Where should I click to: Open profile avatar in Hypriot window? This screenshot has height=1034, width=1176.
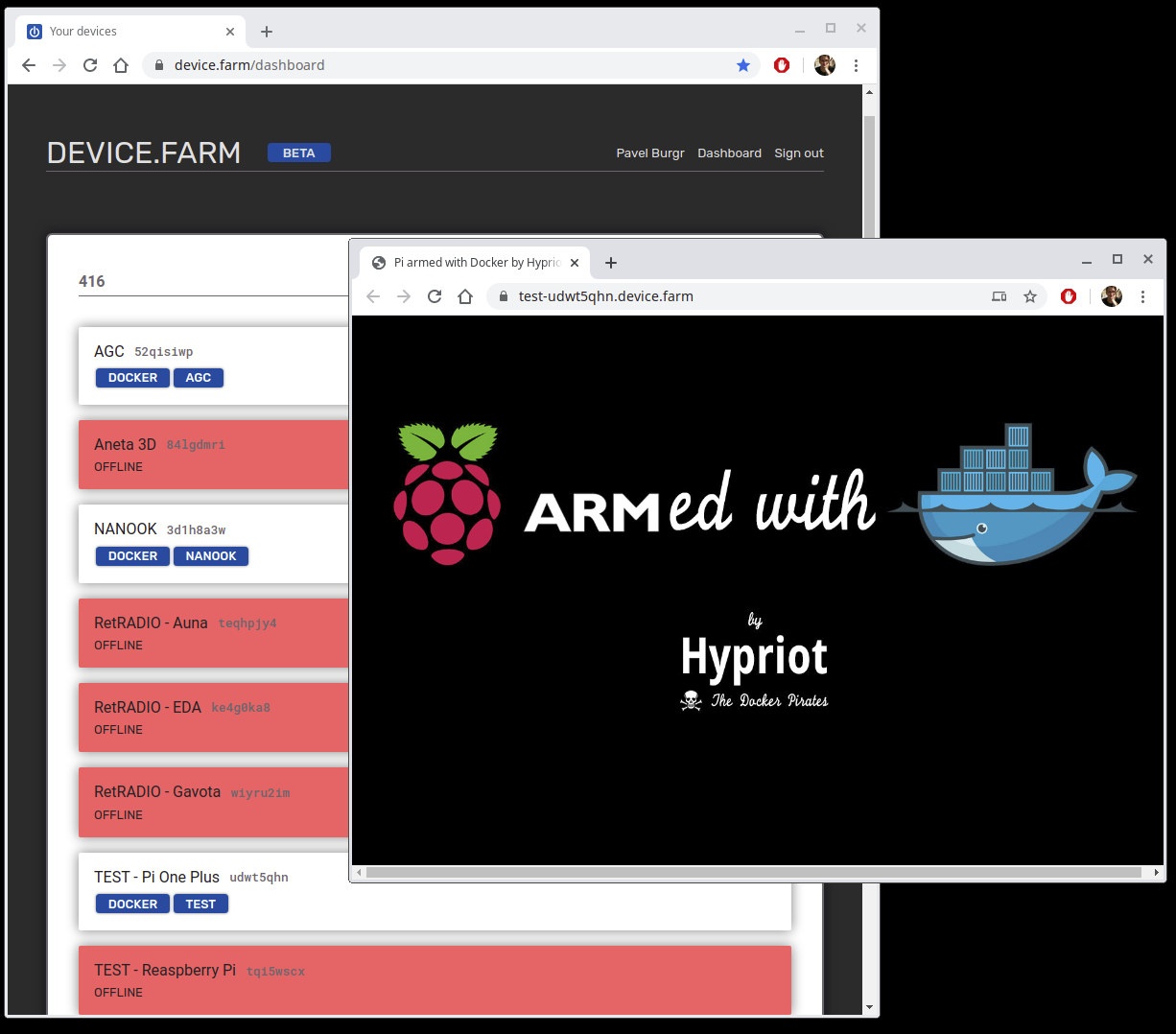(x=1112, y=296)
